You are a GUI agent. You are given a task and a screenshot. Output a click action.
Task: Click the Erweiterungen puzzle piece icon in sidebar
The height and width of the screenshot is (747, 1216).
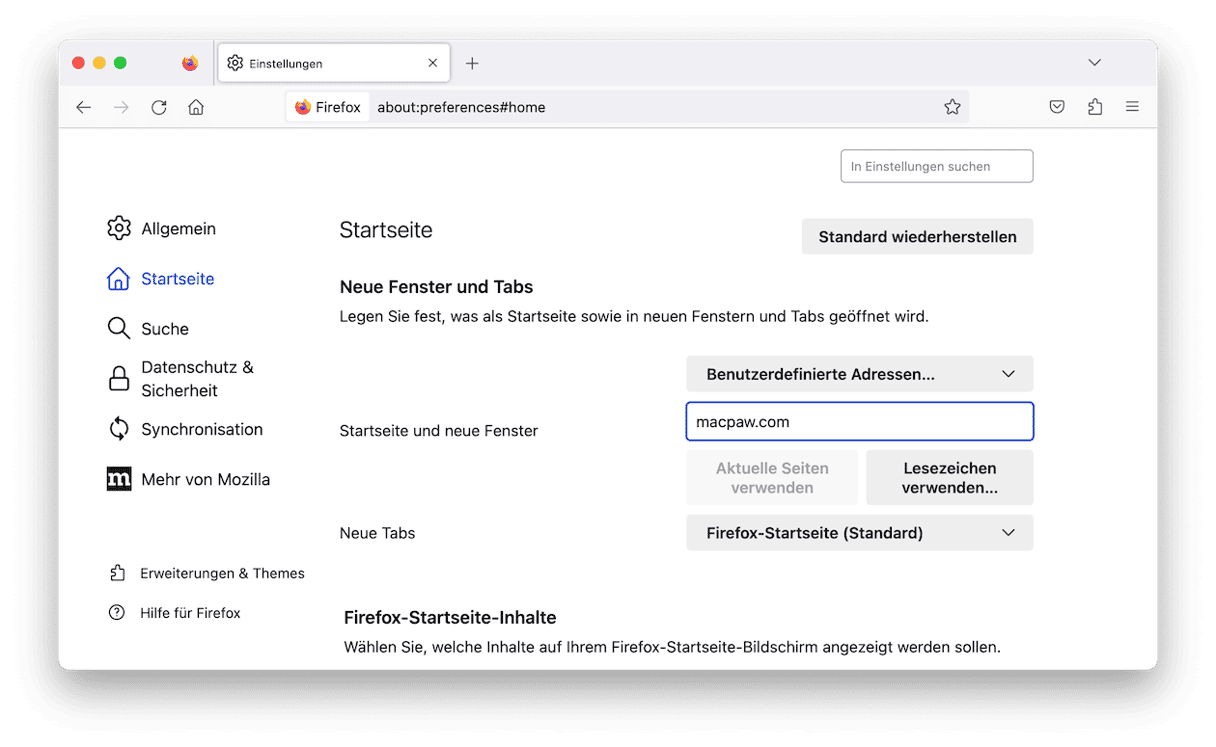[117, 573]
